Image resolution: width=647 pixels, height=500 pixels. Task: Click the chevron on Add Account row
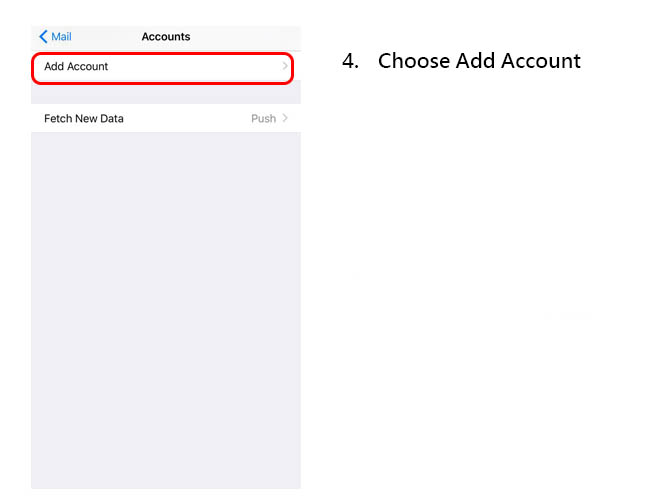tap(285, 66)
